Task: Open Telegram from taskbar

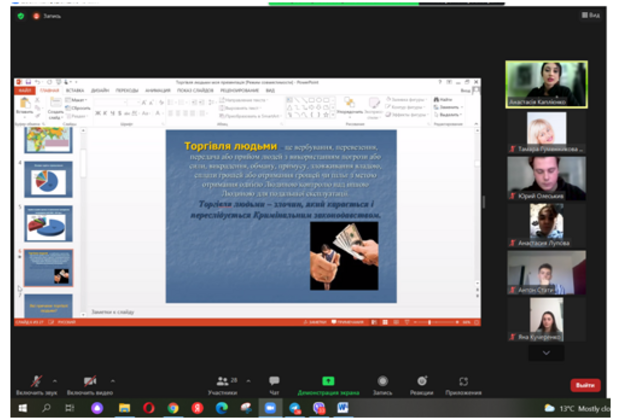Action: coord(295,408)
